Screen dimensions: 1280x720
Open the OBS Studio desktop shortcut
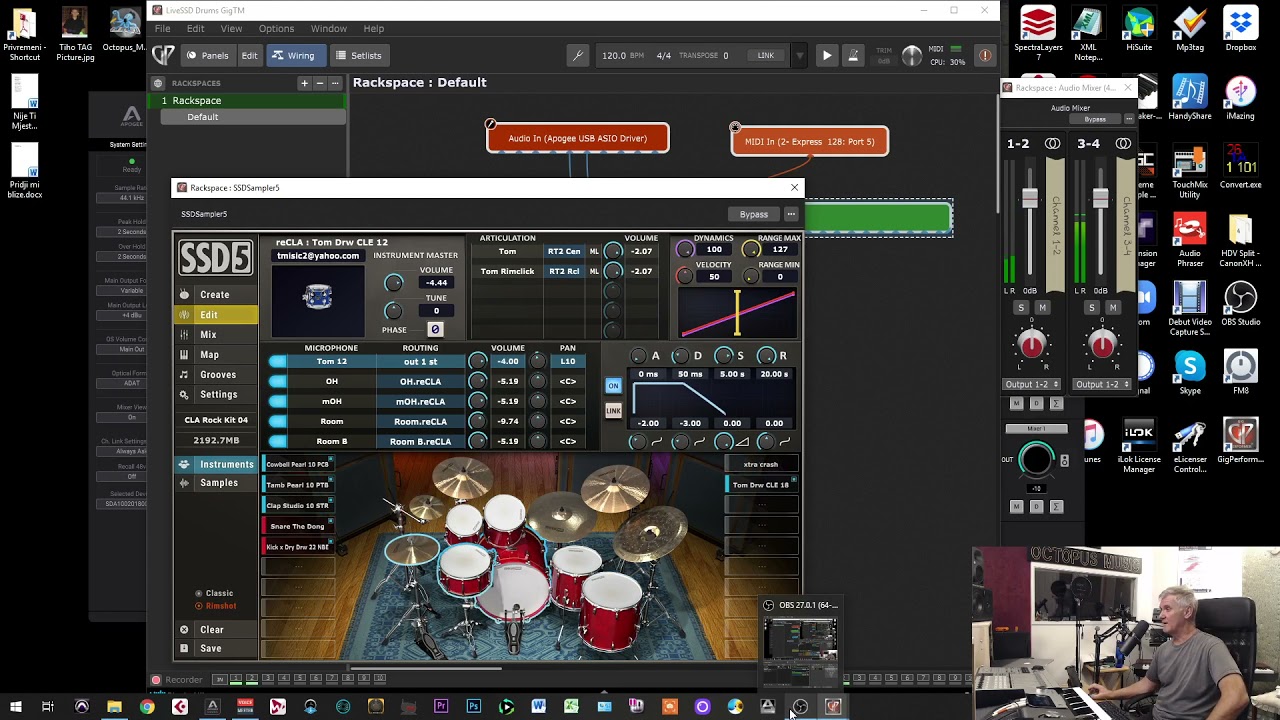[1240, 305]
